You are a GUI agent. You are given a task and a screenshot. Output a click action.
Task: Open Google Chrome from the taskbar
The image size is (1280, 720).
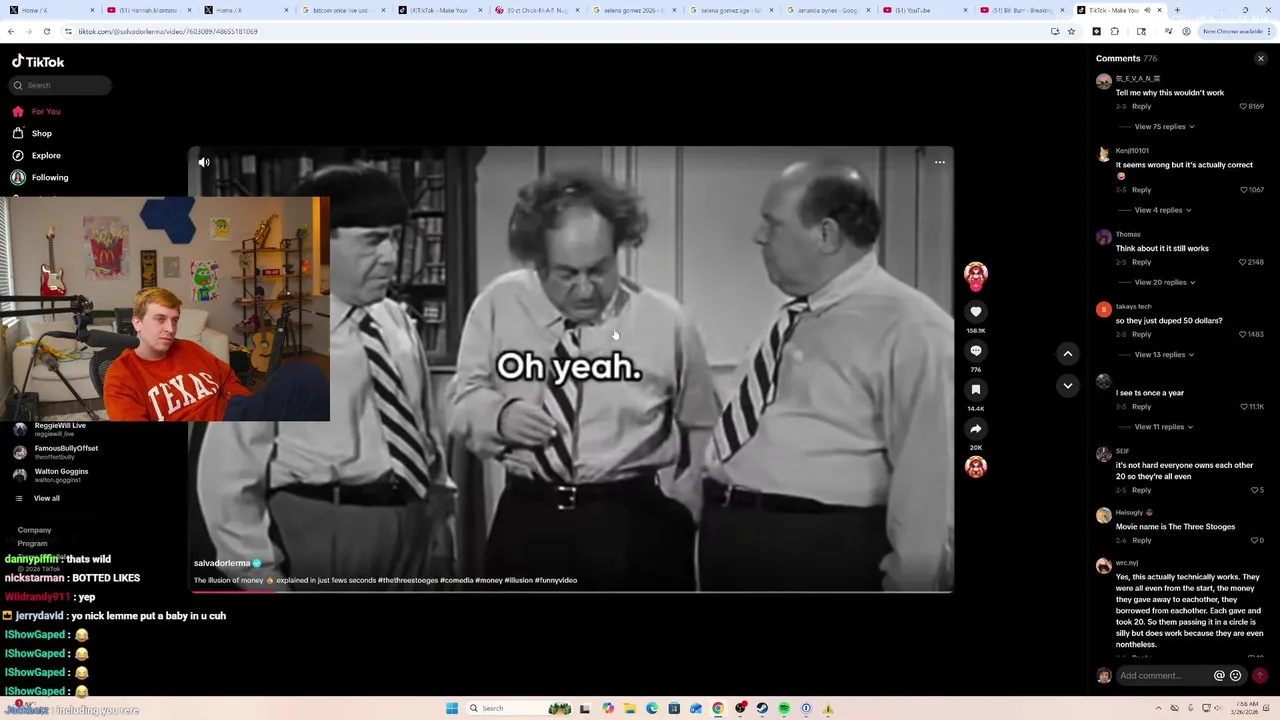click(x=718, y=708)
